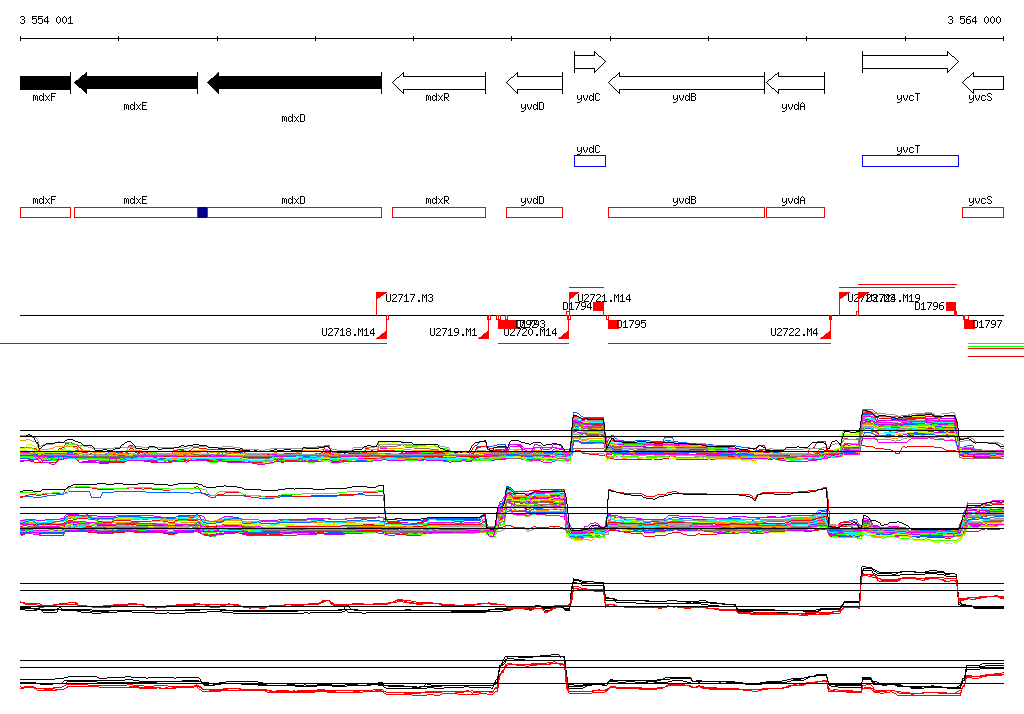Click the yvdD white gene arrow
This screenshot has width=1024, height=714.
pos(534,83)
